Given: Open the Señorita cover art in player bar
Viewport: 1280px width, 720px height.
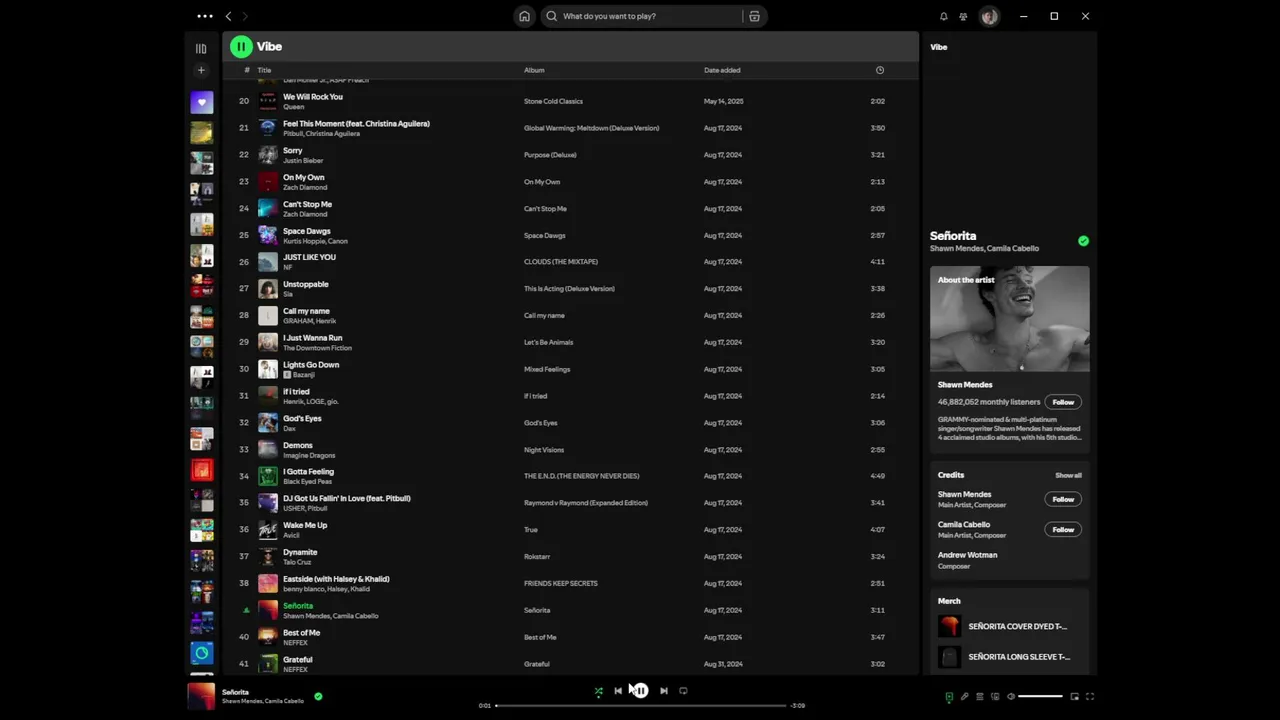Looking at the screenshot, I should [201, 696].
